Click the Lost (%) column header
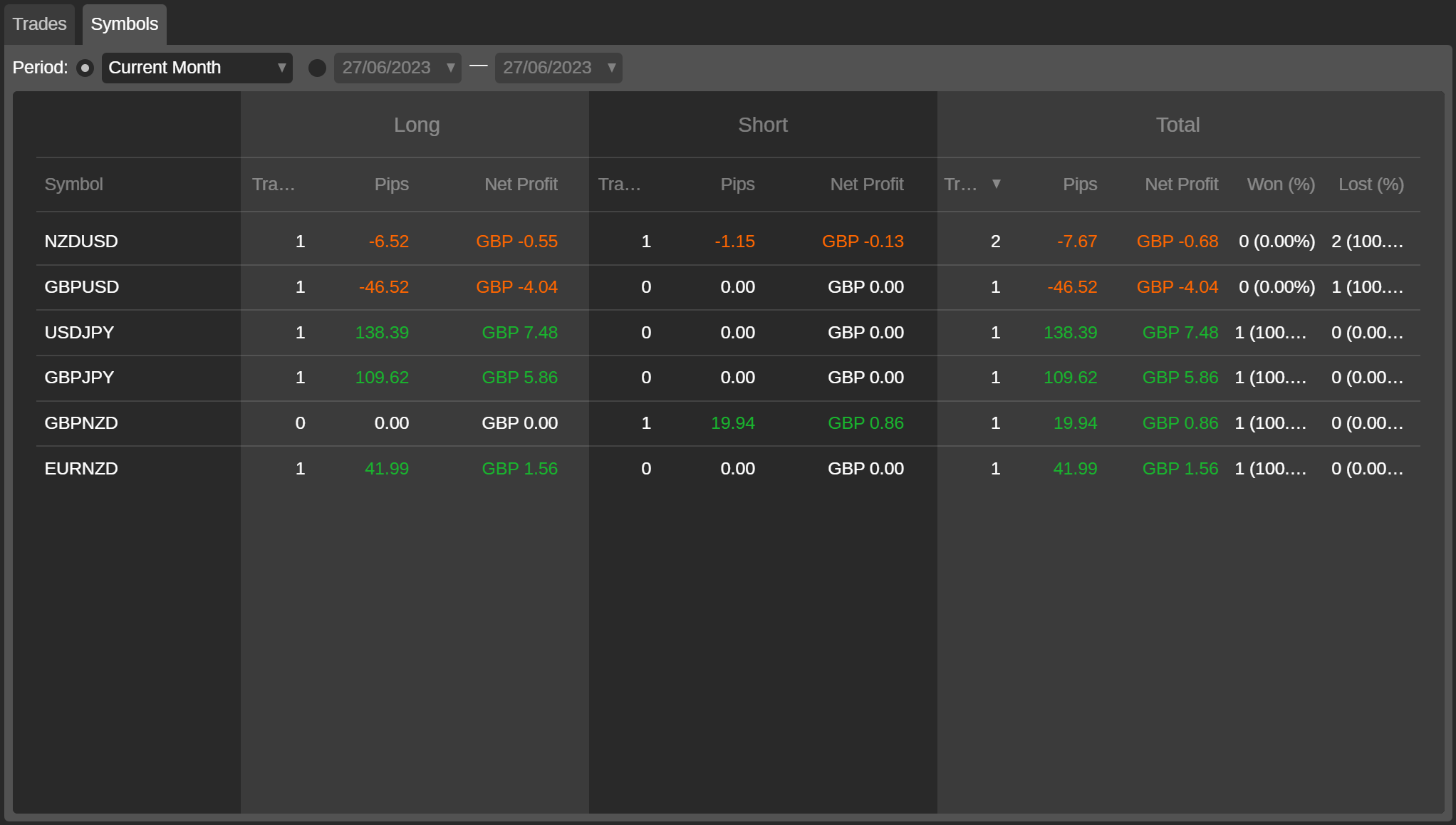The height and width of the screenshot is (825, 1456). (1371, 185)
